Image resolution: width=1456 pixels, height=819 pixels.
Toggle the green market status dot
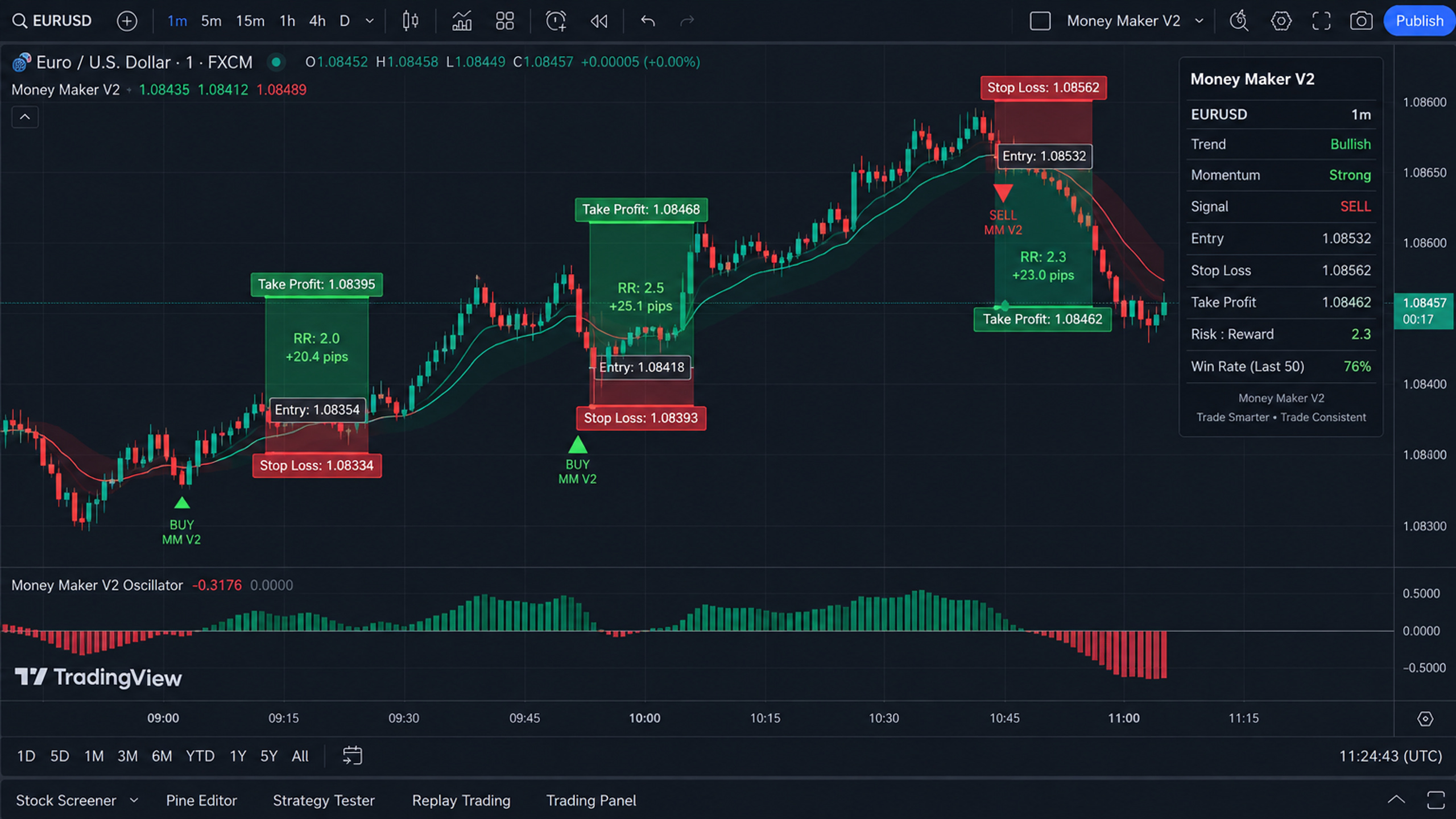[x=276, y=62]
